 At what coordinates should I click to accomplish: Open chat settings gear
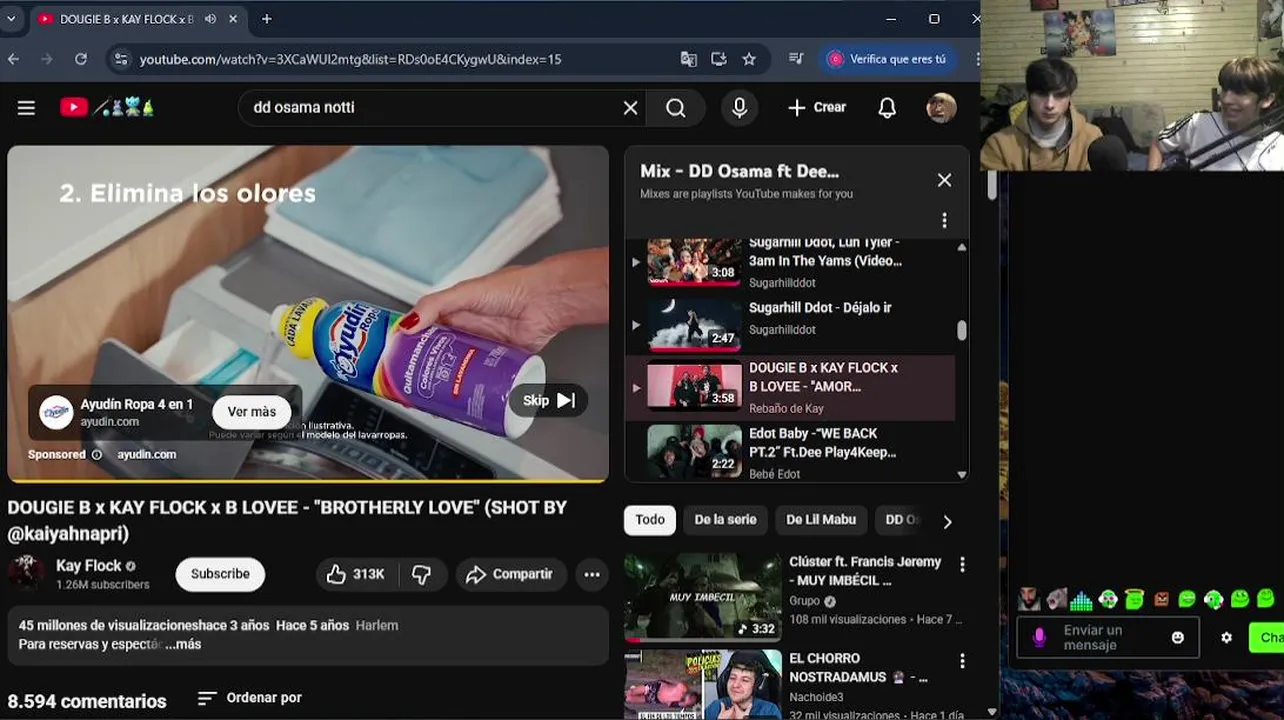click(1227, 638)
